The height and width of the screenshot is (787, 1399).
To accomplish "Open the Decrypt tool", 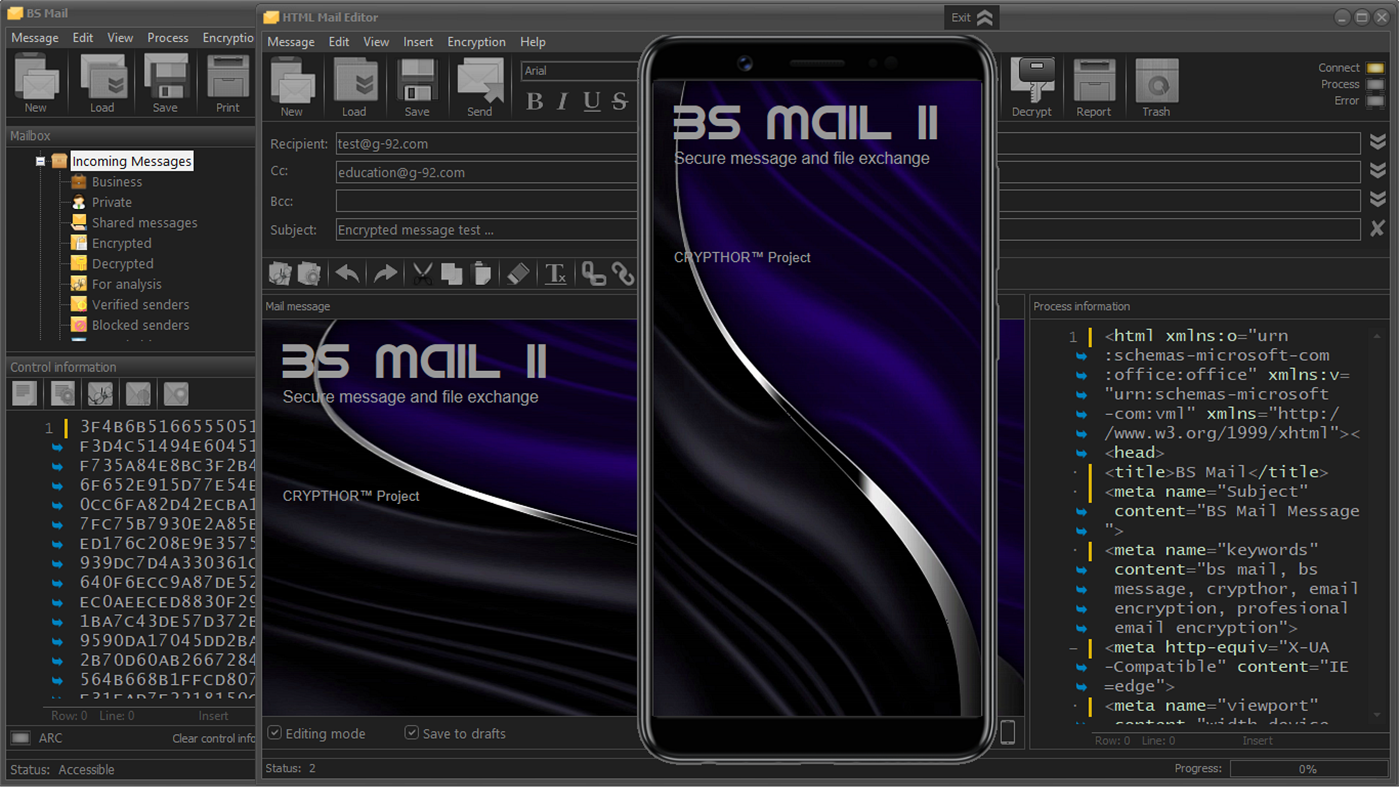I will coord(1032,85).
